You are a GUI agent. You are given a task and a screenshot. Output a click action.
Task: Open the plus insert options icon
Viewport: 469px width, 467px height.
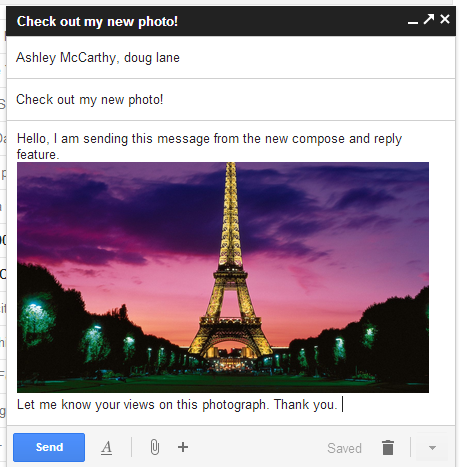[x=183, y=447]
